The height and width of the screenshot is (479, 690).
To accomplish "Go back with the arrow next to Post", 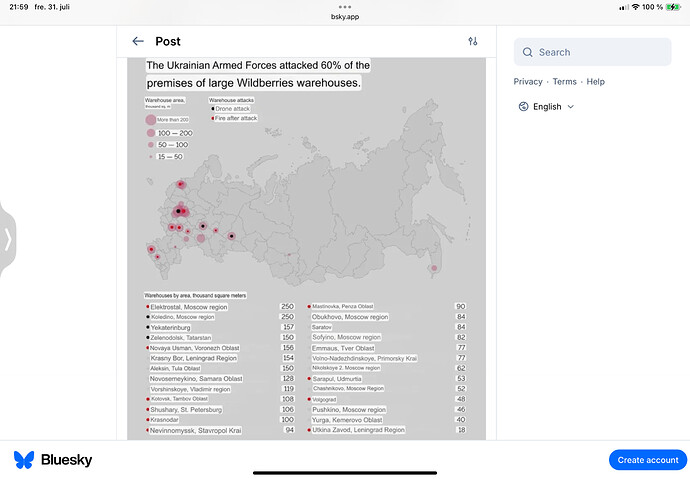I will point(138,41).
